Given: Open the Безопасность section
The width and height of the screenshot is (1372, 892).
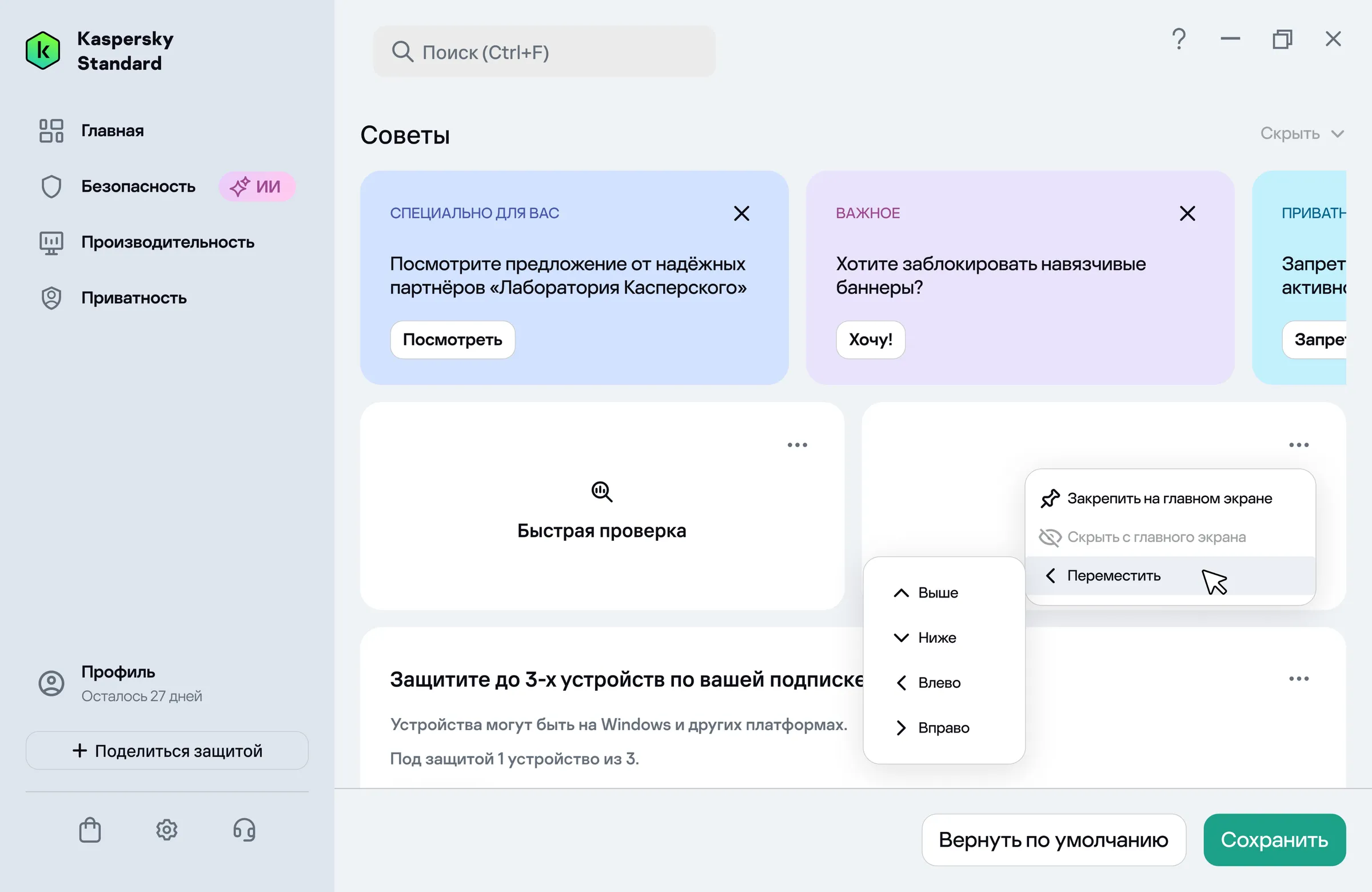Looking at the screenshot, I should (138, 187).
